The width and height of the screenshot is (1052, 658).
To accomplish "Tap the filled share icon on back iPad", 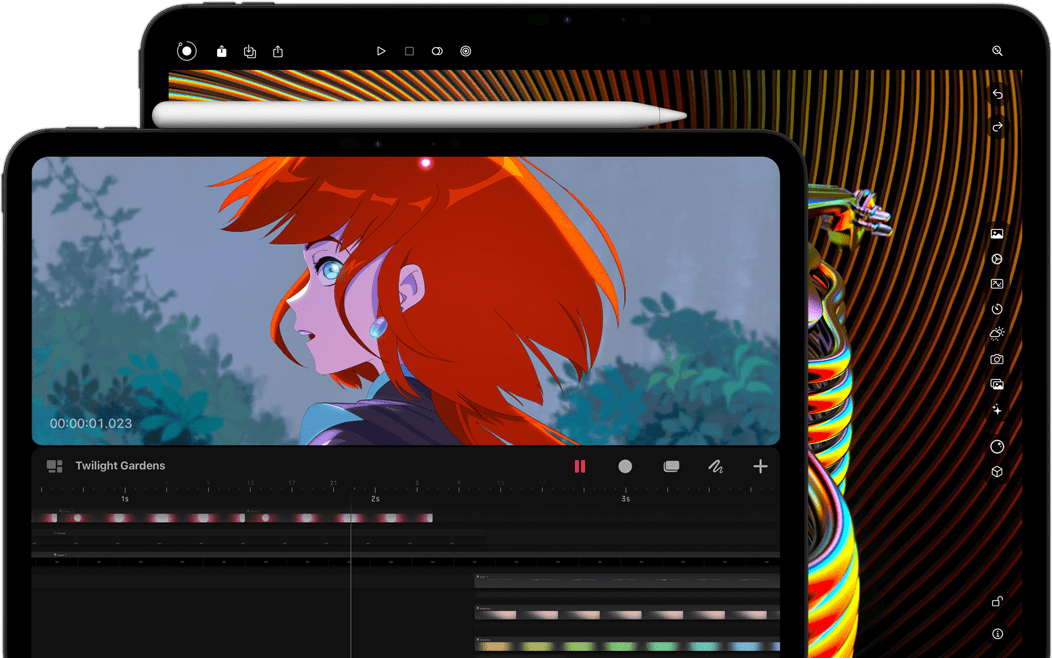I will (x=221, y=51).
